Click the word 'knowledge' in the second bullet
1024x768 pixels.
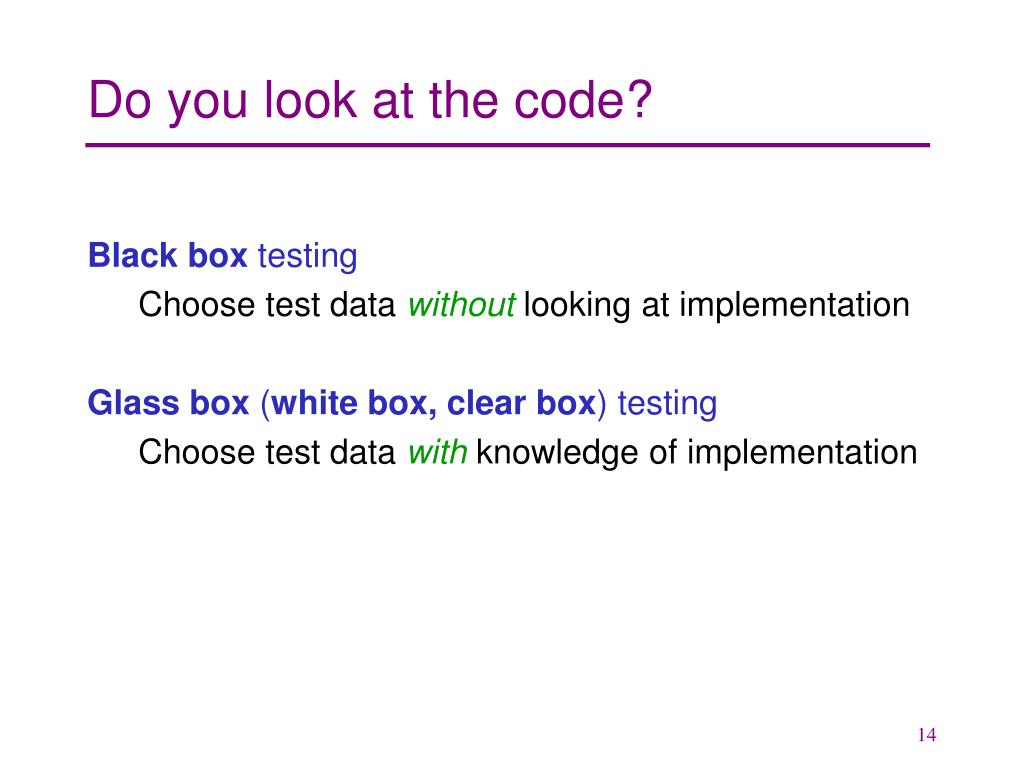[557, 453]
